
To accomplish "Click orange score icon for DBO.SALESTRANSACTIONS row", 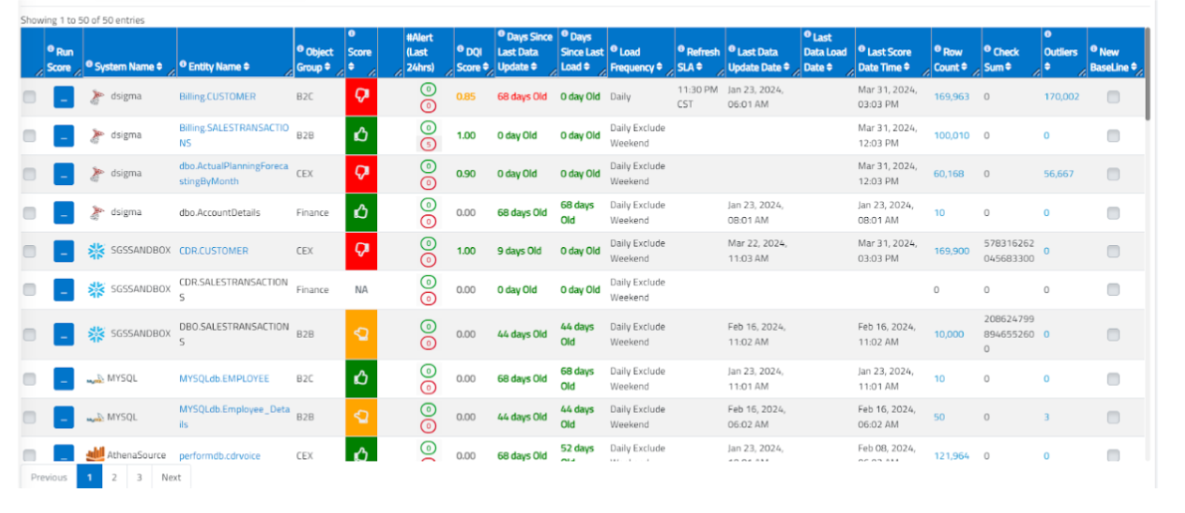I will 360,334.
